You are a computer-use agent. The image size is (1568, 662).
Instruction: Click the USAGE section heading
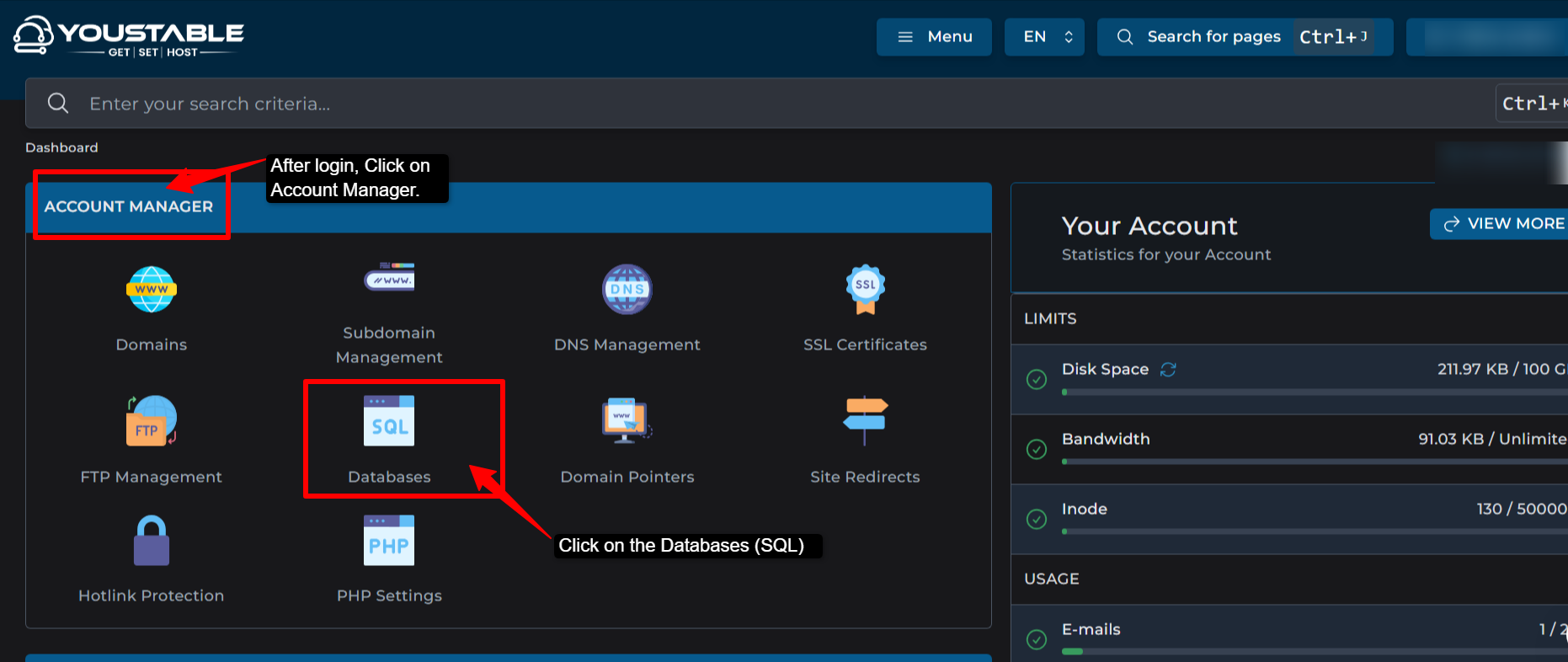click(x=1052, y=579)
